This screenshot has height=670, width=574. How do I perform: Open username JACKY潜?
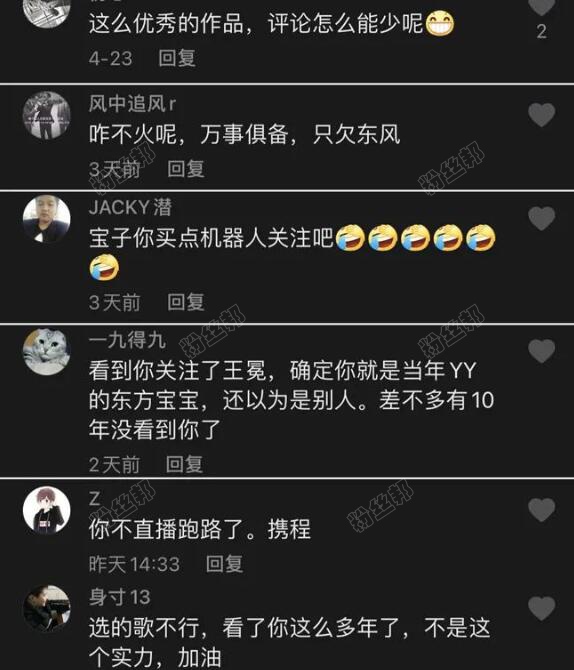point(130,207)
